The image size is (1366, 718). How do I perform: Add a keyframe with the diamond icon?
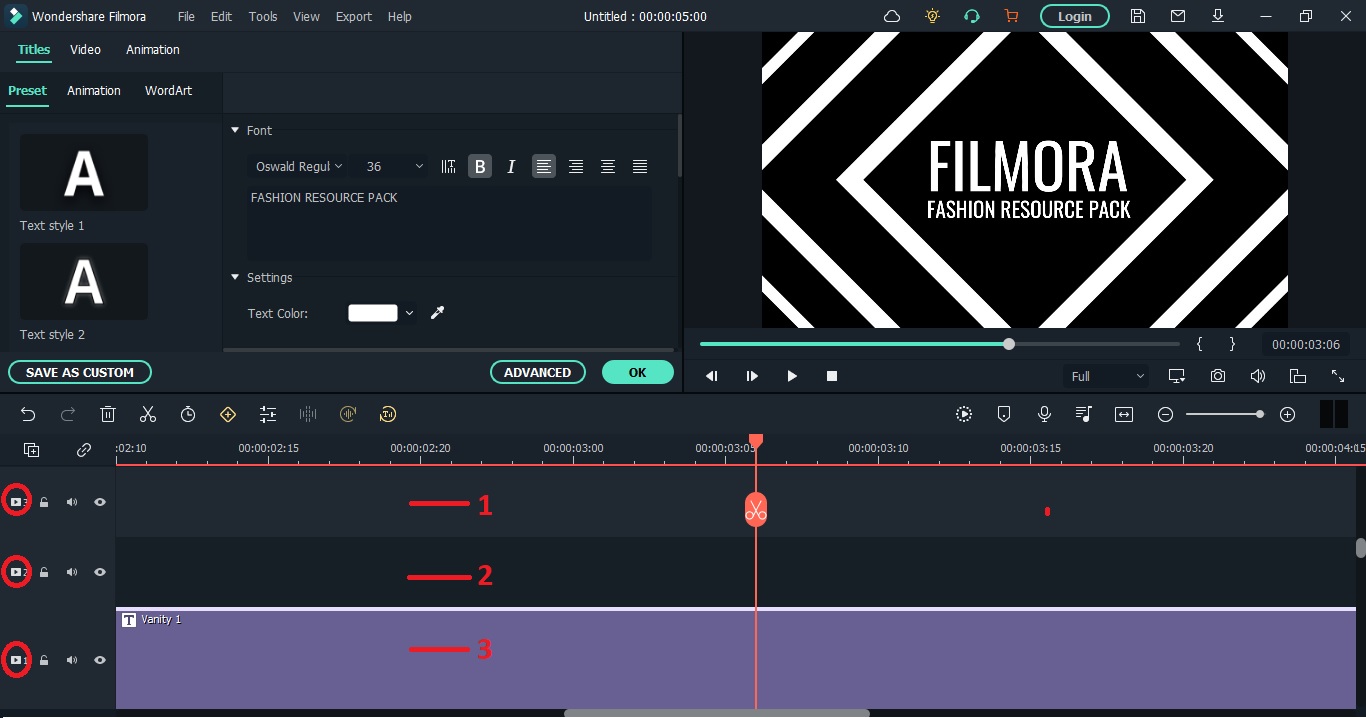228,414
